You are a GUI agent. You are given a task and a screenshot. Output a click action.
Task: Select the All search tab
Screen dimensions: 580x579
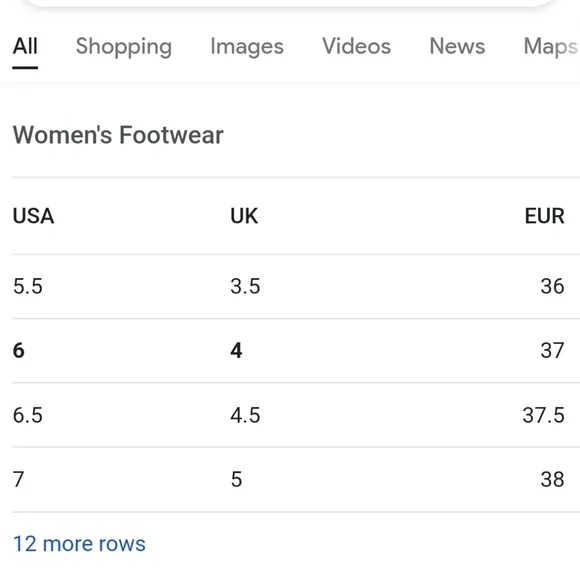pos(25,47)
